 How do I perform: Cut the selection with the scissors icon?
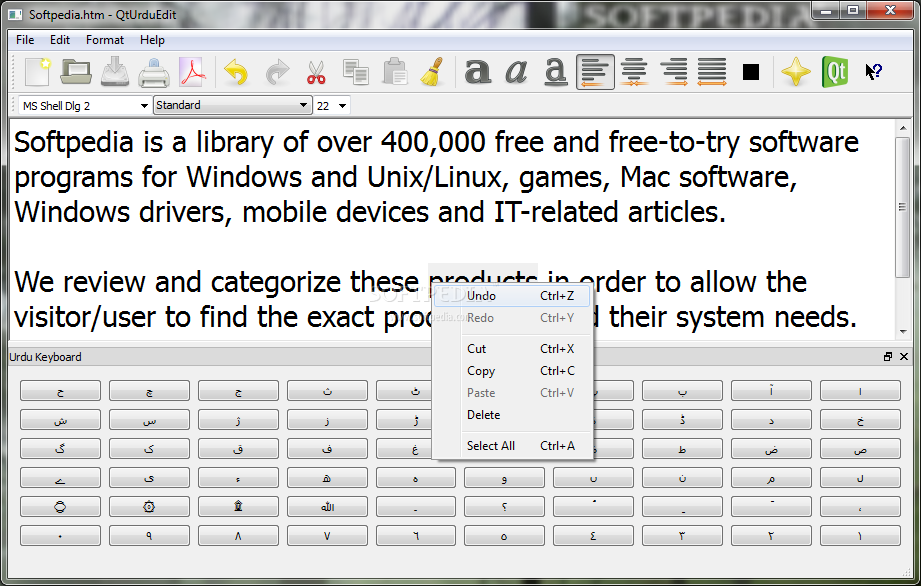(316, 72)
